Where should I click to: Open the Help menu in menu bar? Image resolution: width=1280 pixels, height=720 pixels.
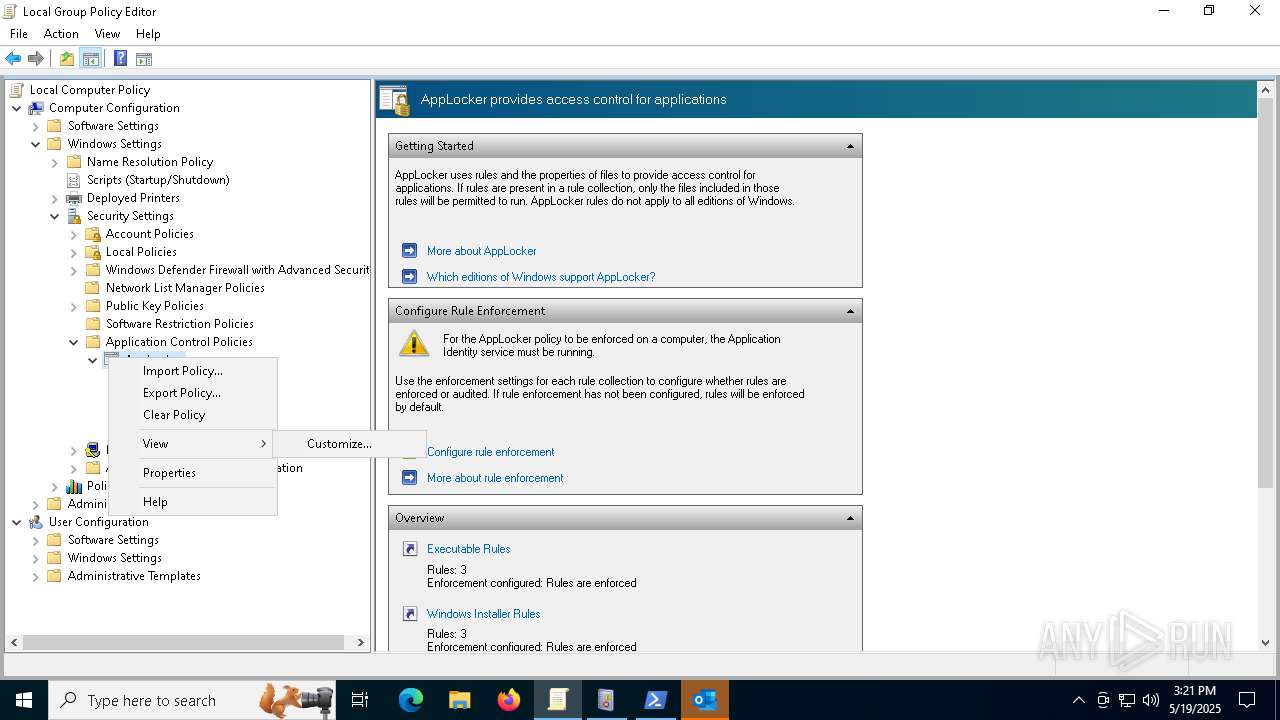coord(148,34)
